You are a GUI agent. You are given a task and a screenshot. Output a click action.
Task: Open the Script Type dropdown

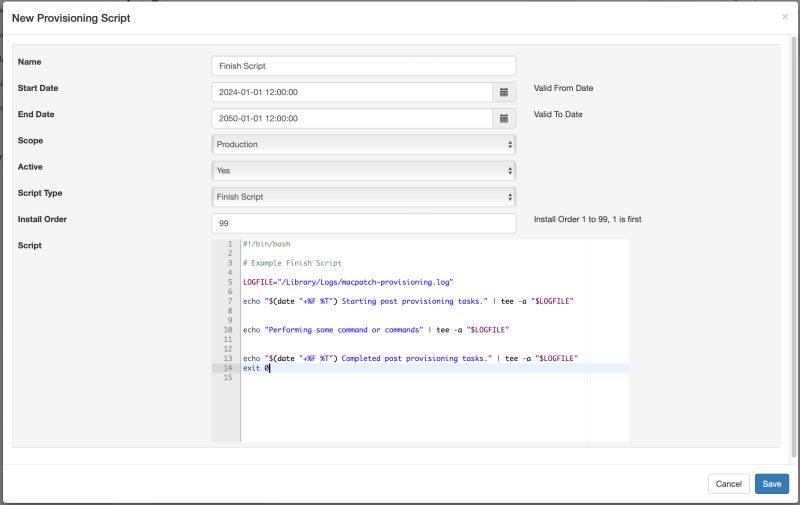(363, 197)
